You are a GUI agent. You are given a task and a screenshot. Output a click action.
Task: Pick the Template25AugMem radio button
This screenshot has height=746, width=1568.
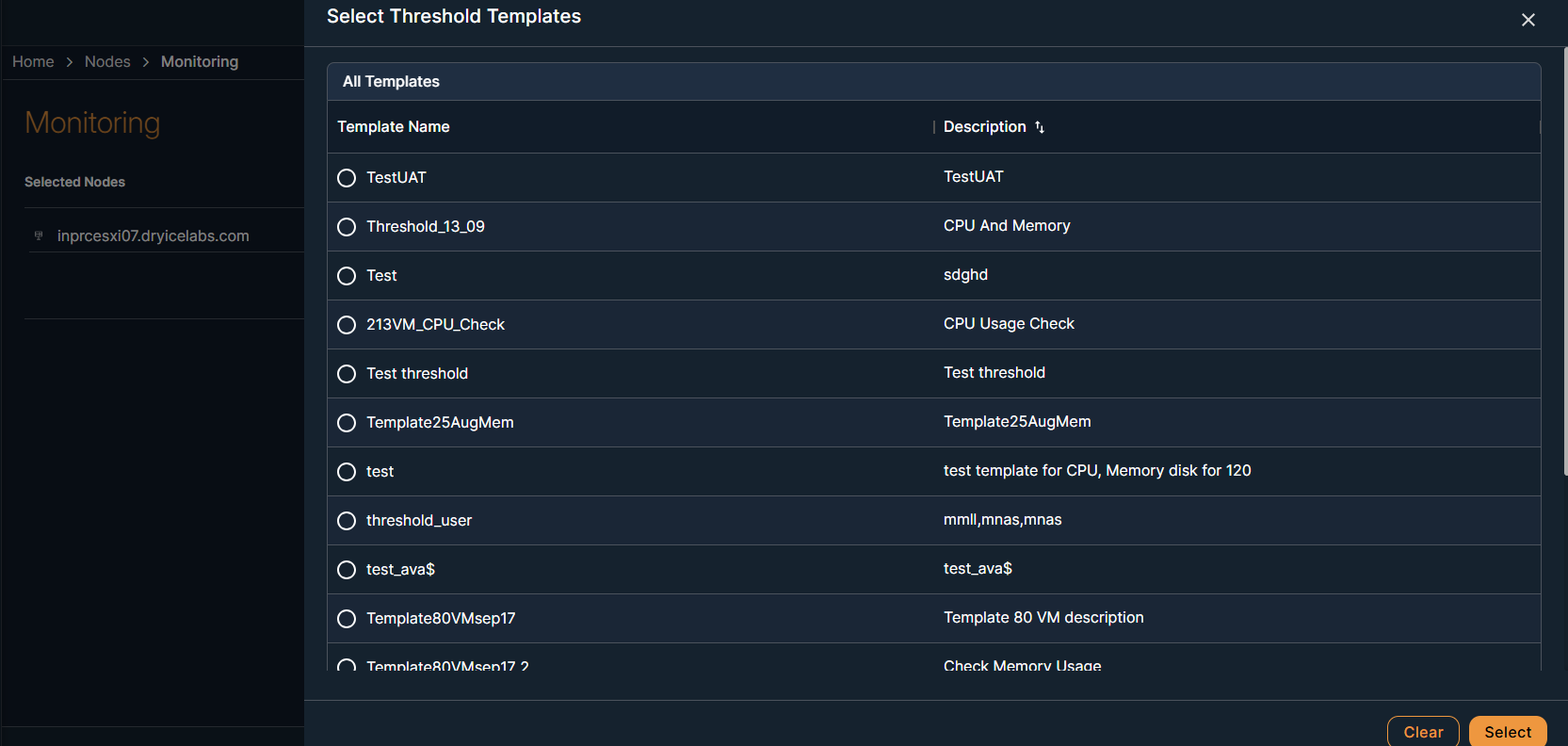[347, 423]
